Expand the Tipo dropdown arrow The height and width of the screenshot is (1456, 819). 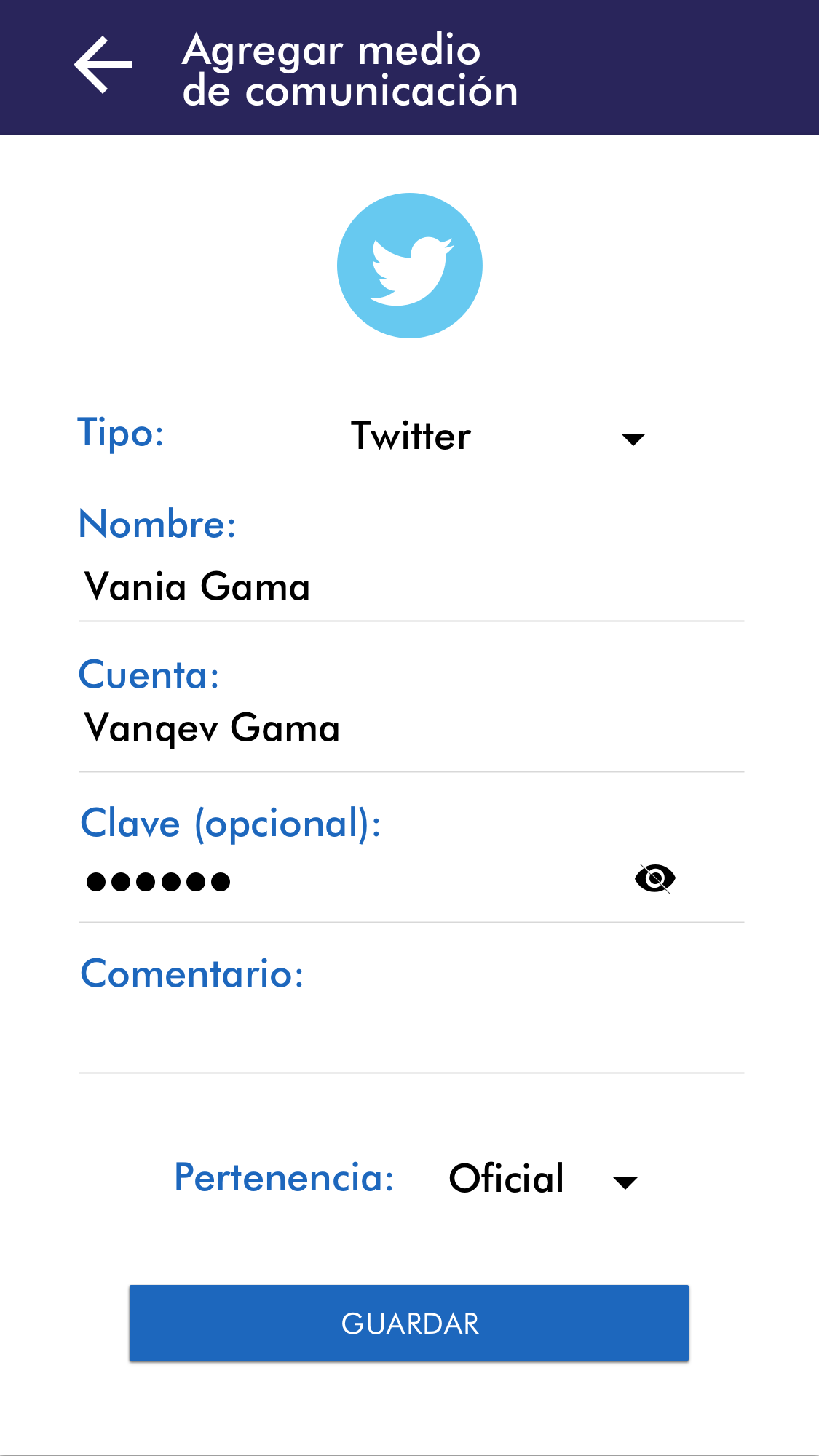click(633, 439)
